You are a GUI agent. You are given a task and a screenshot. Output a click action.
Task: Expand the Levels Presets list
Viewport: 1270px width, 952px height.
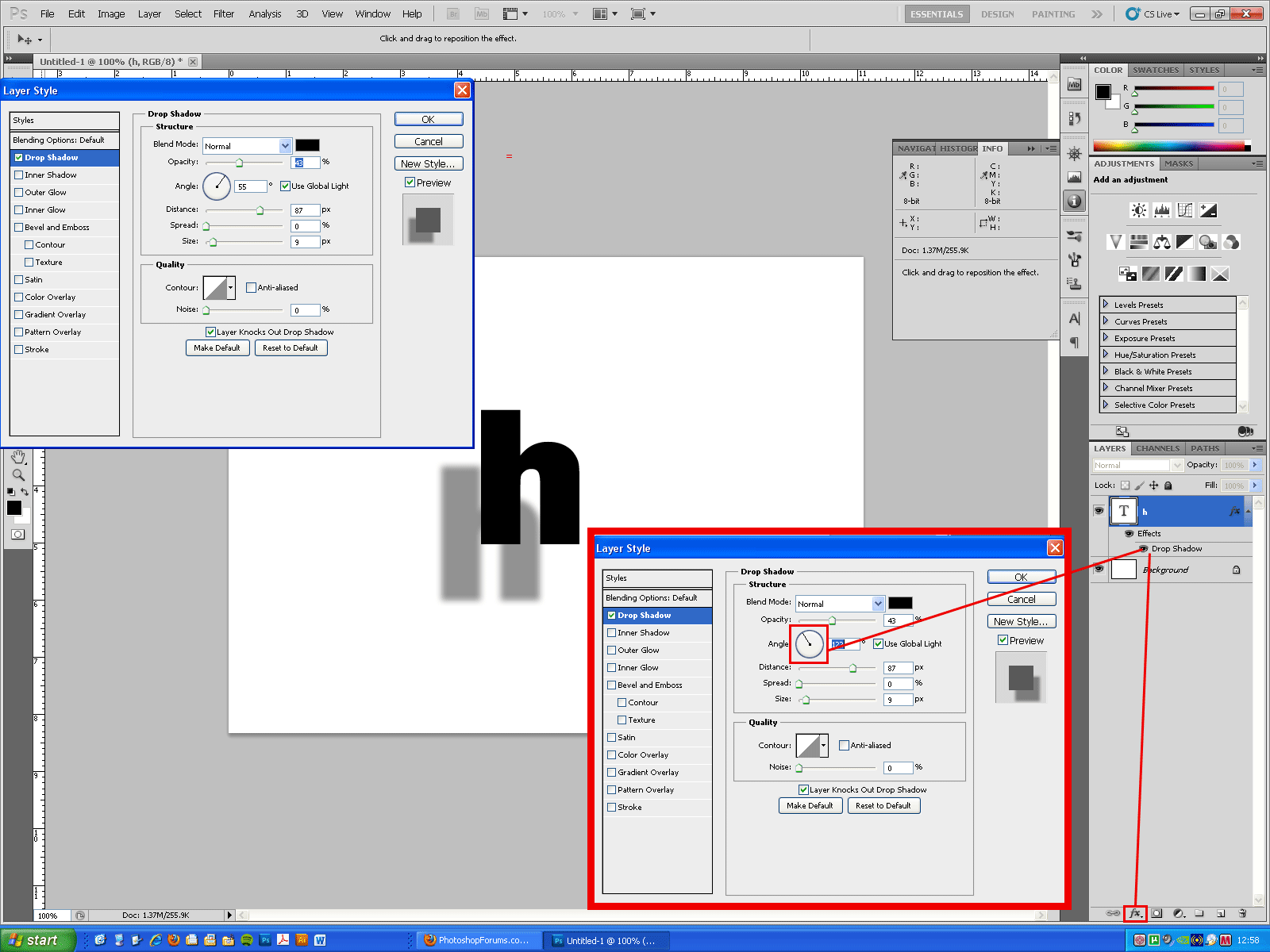(1106, 305)
